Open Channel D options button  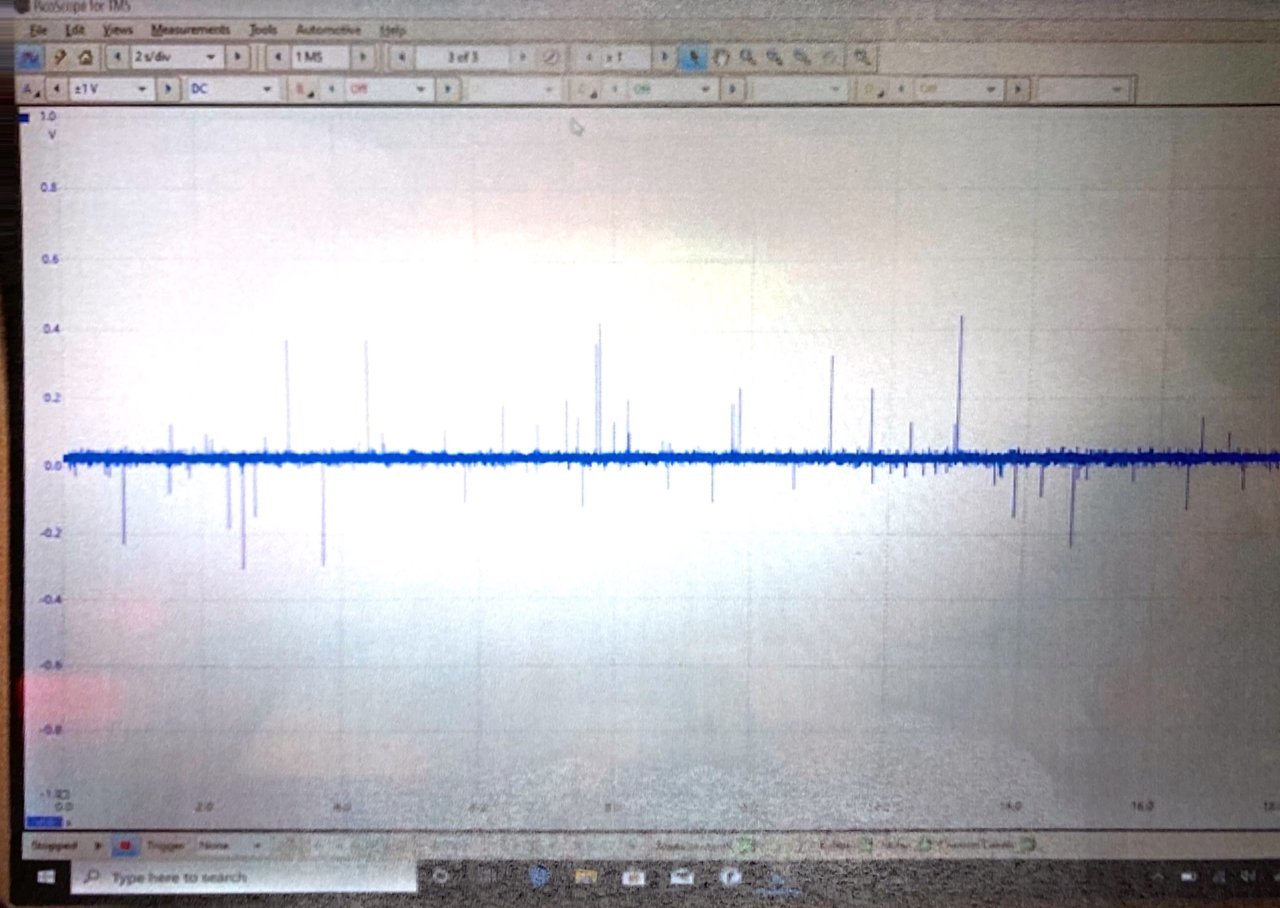point(875,90)
